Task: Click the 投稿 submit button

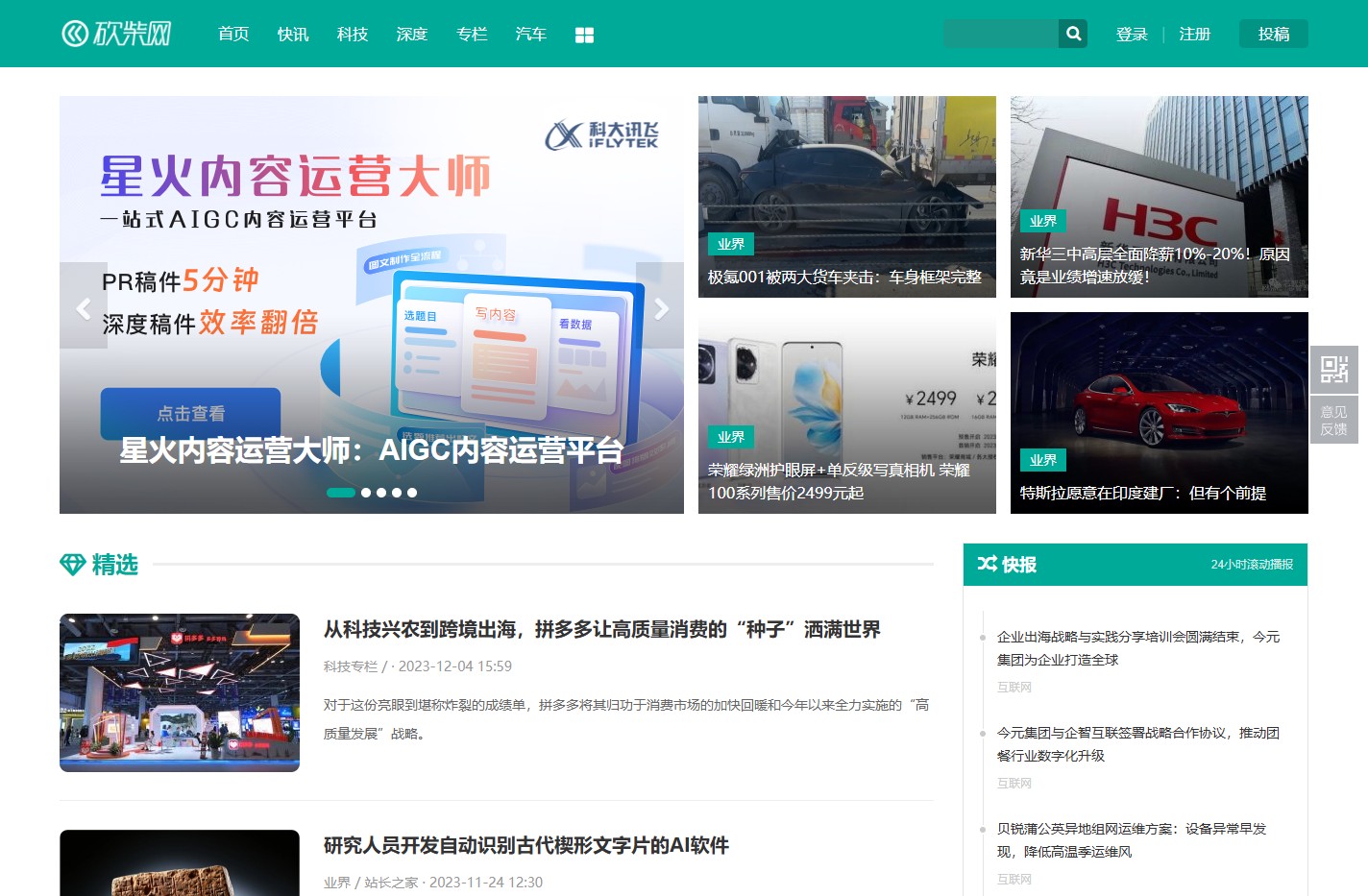Action: [1274, 34]
